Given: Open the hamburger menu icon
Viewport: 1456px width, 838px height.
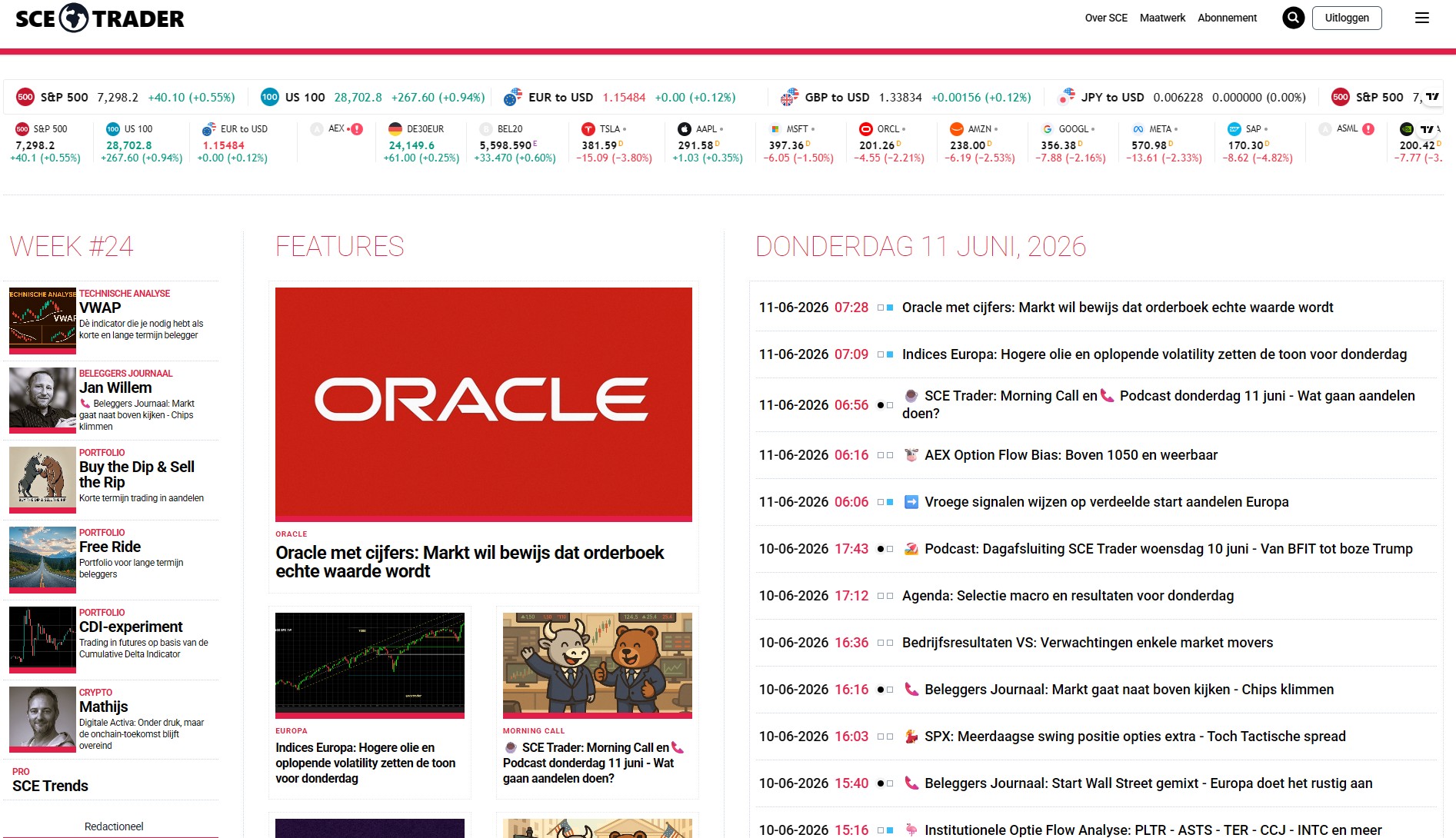Looking at the screenshot, I should coord(1422,18).
